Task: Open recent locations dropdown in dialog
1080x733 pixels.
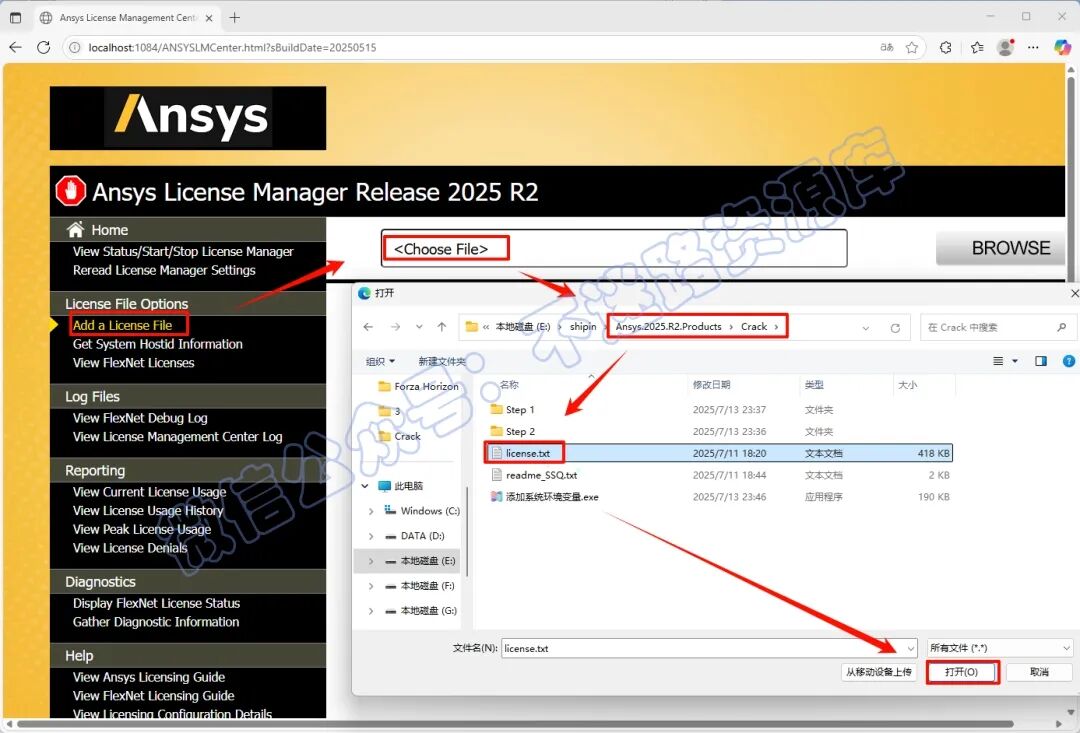Action: (419, 327)
